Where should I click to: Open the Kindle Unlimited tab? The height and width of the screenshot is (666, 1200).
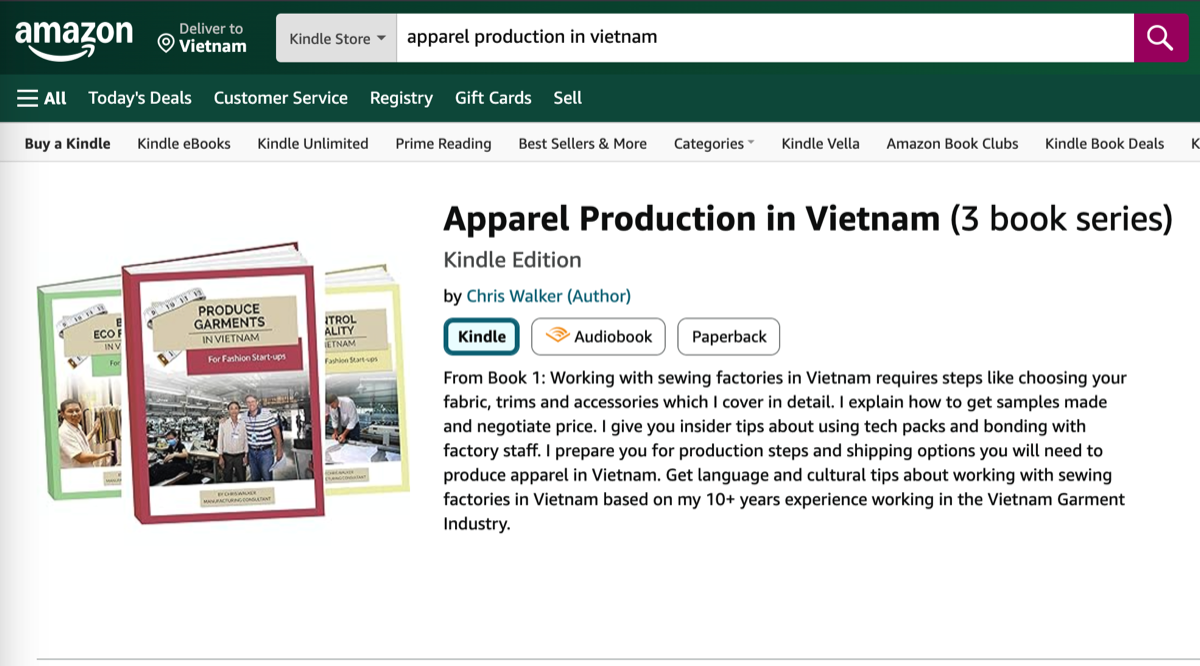point(313,144)
